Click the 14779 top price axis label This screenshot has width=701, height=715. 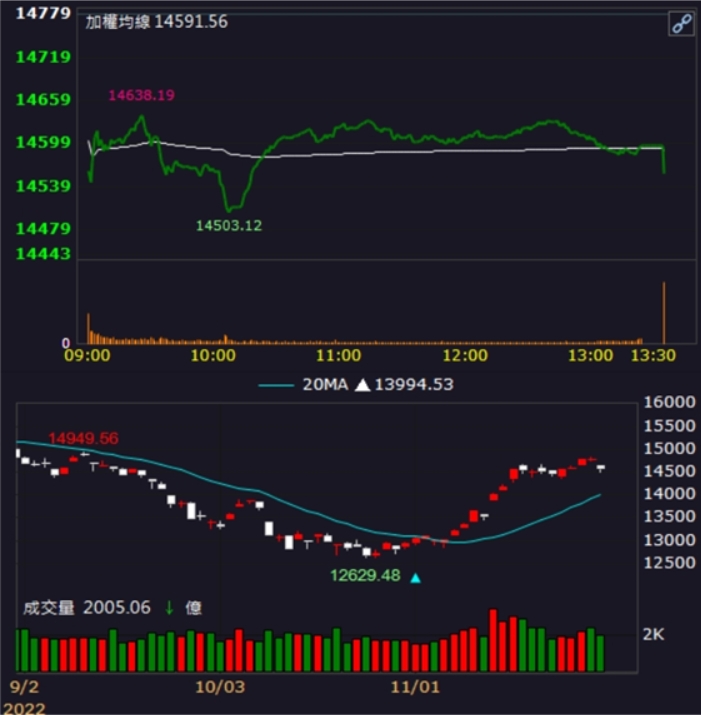click(43, 13)
